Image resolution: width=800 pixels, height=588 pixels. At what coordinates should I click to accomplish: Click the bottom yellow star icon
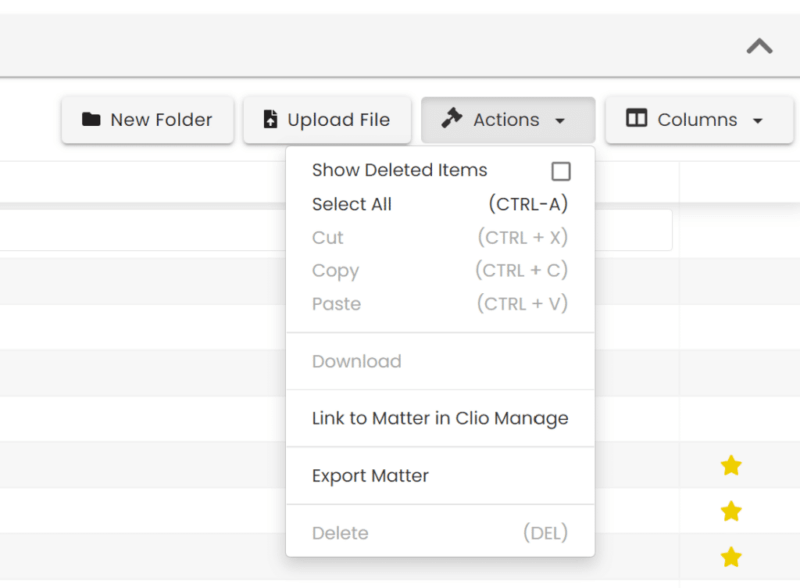pyautogui.click(x=731, y=556)
